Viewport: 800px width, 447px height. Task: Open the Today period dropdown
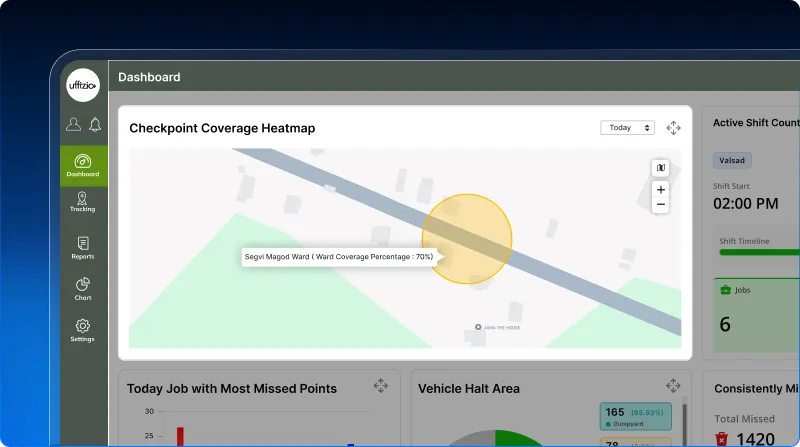click(627, 128)
